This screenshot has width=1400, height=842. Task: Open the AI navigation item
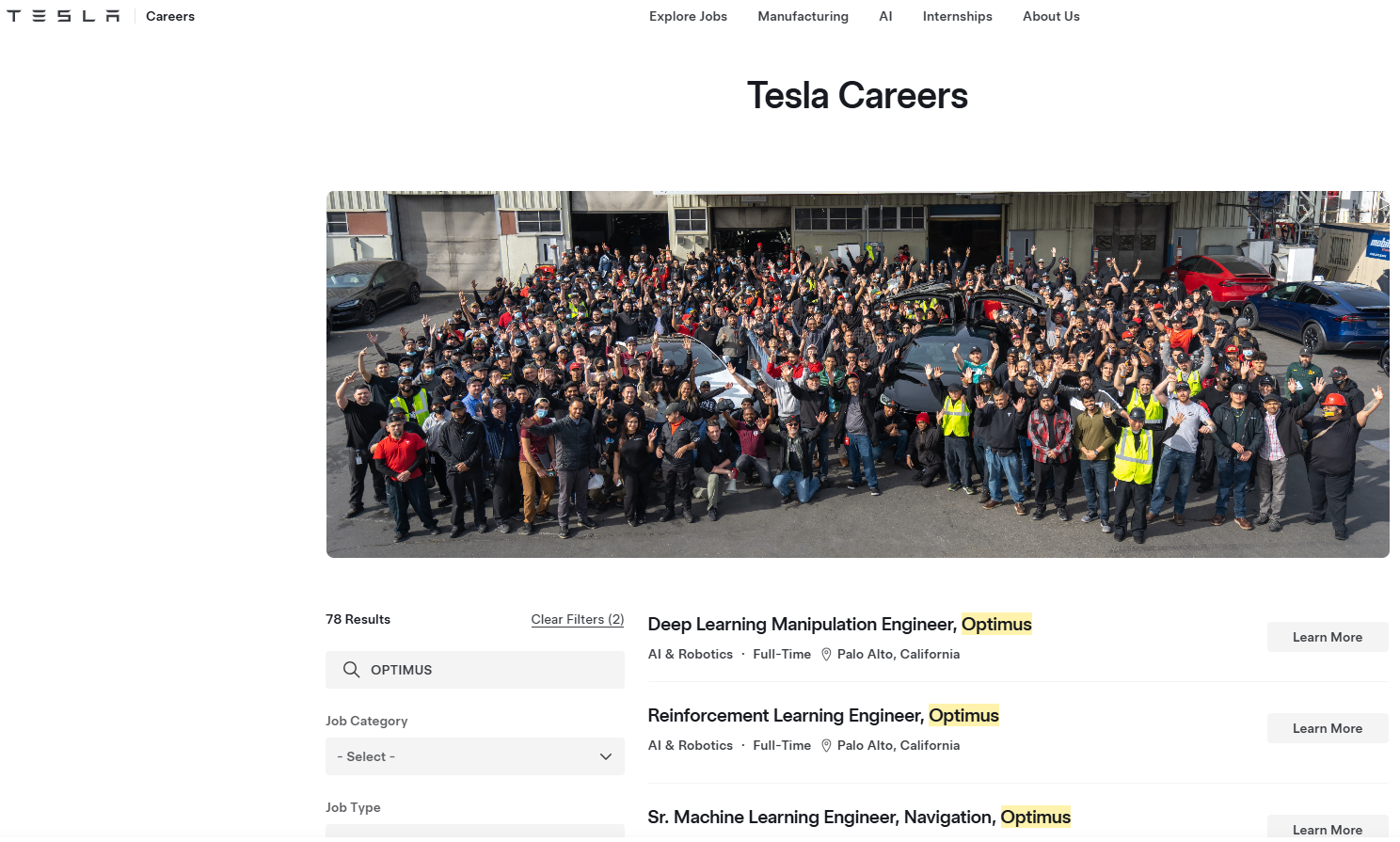[x=885, y=16]
